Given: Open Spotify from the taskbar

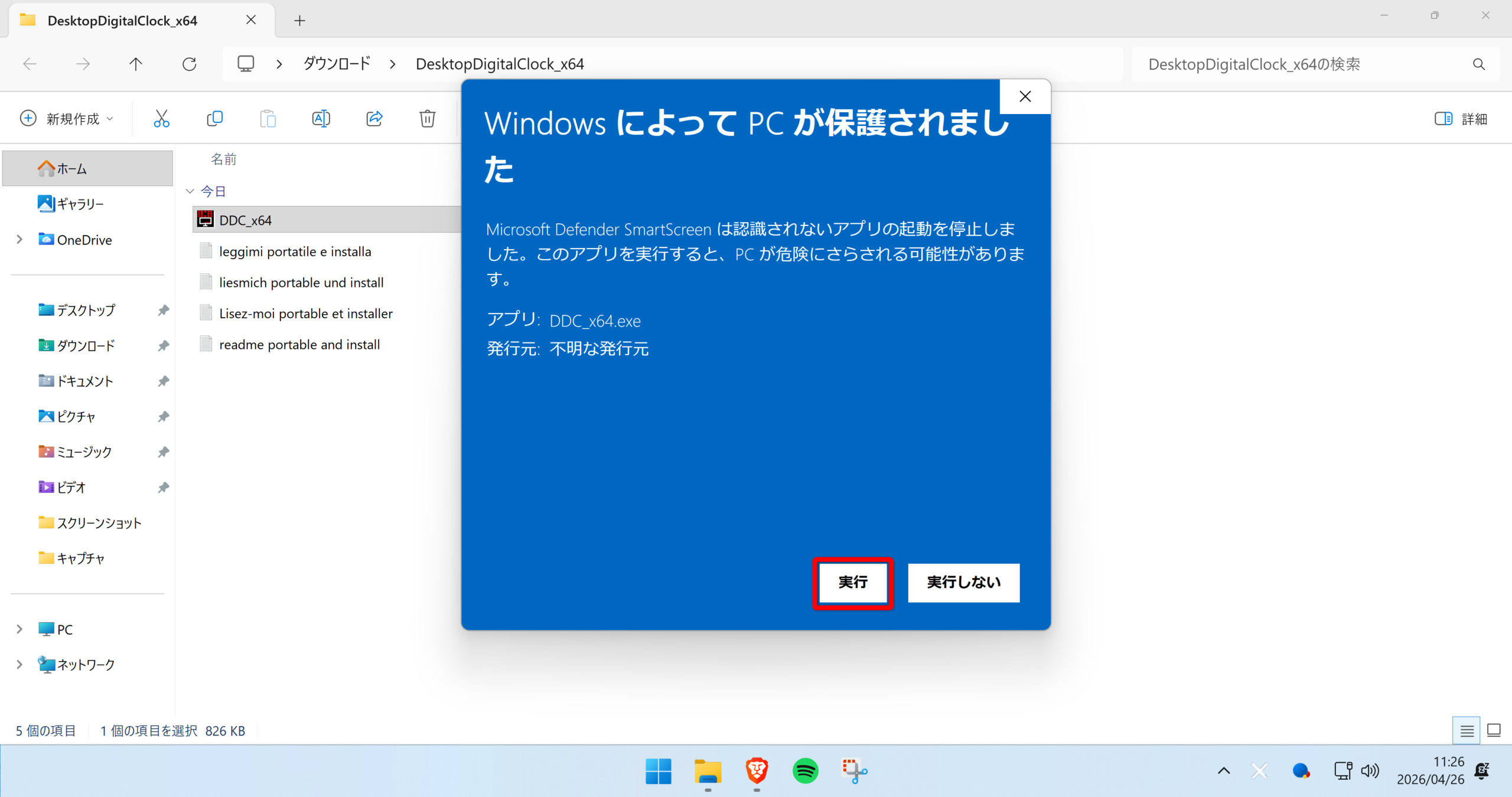Looking at the screenshot, I should click(805, 770).
